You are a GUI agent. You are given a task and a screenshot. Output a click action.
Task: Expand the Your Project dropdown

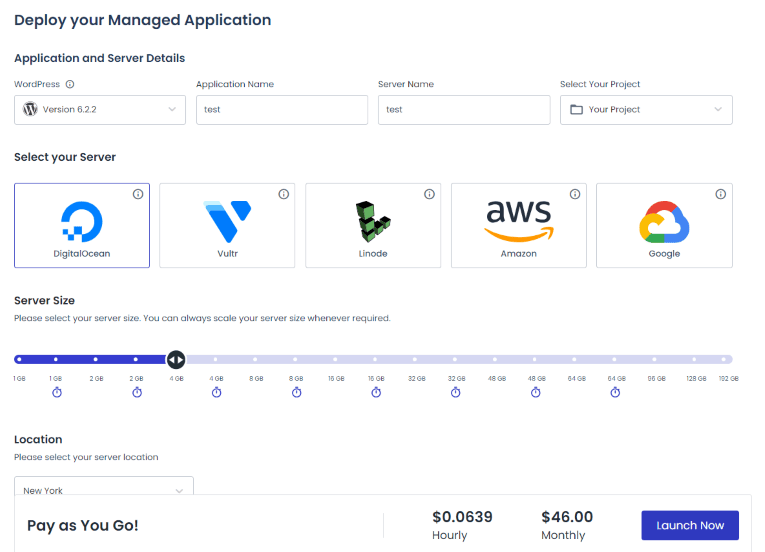point(646,110)
